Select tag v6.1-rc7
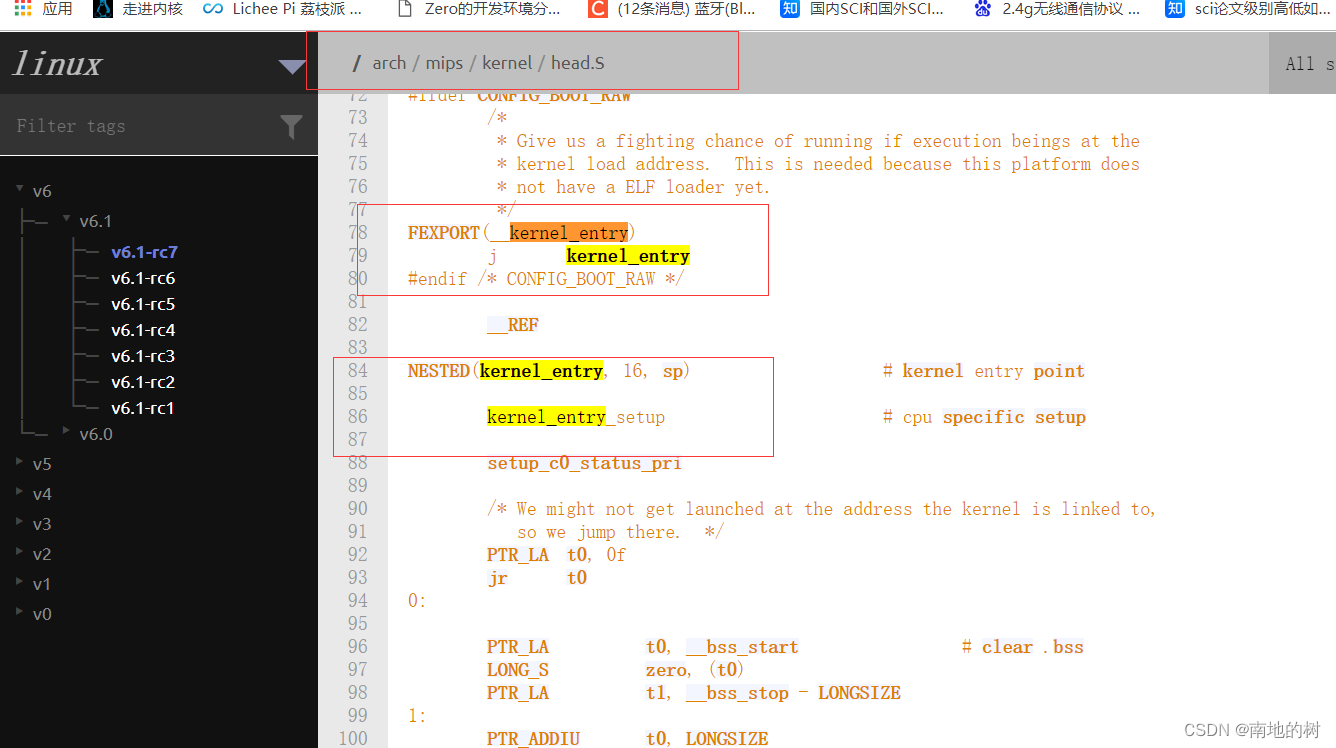Image resolution: width=1336 pixels, height=748 pixels. (x=144, y=252)
